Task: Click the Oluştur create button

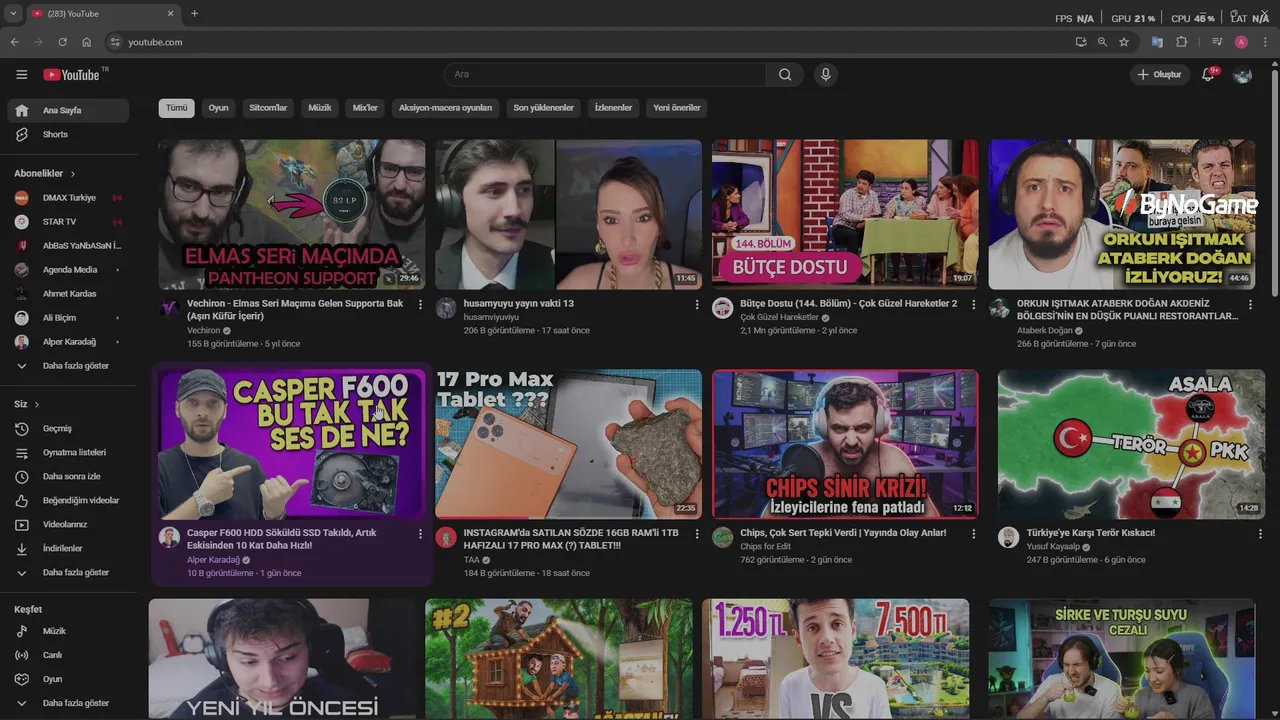Action: pos(1160,75)
